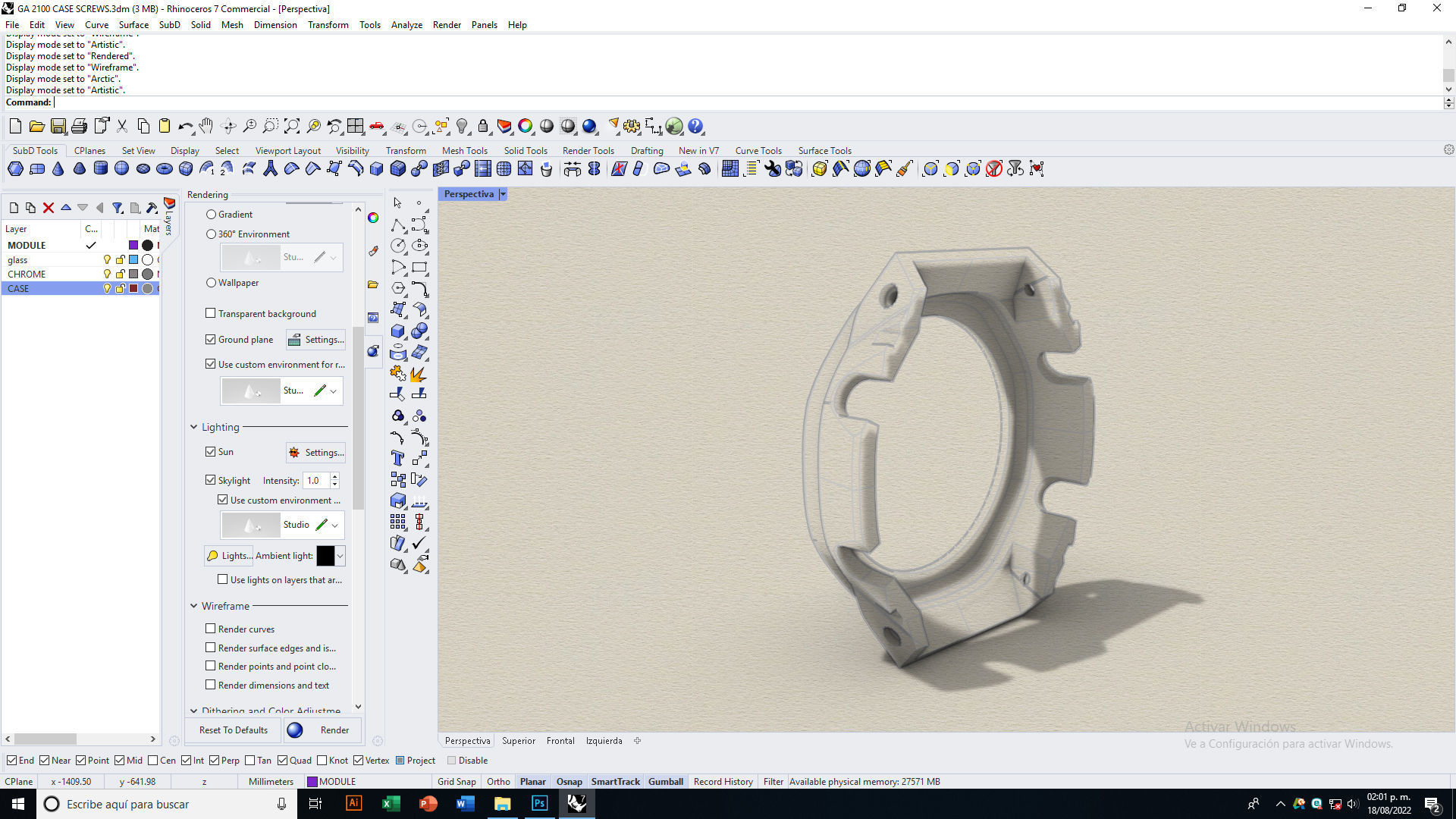
Task: Uncheck the Ground plane checkbox
Action: [211, 340]
